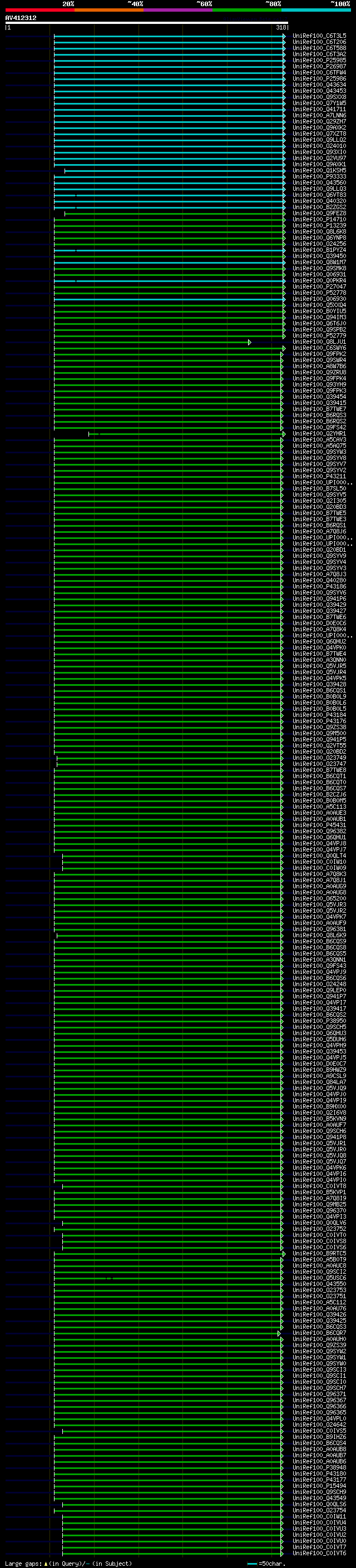The width and height of the screenshot is (356, 1568).
Task: Select hit label UniRef100_P14710
Action: [x=319, y=219]
